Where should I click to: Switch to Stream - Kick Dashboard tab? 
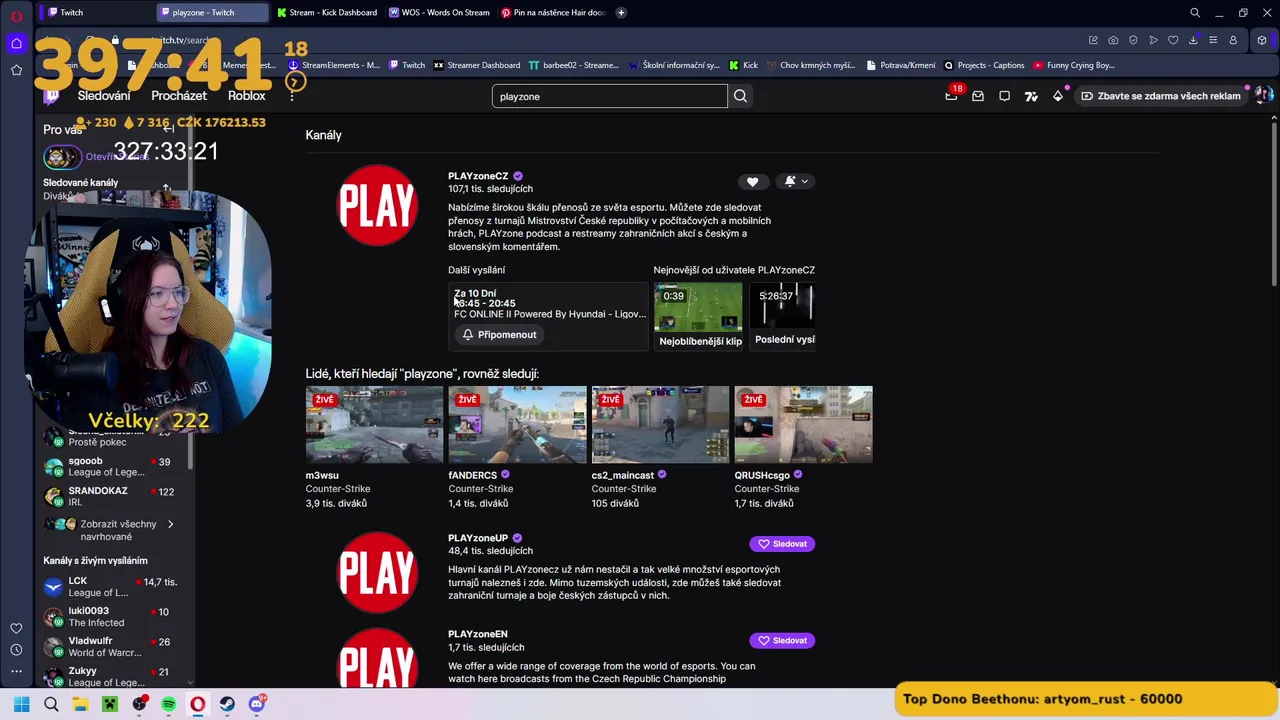click(x=327, y=13)
